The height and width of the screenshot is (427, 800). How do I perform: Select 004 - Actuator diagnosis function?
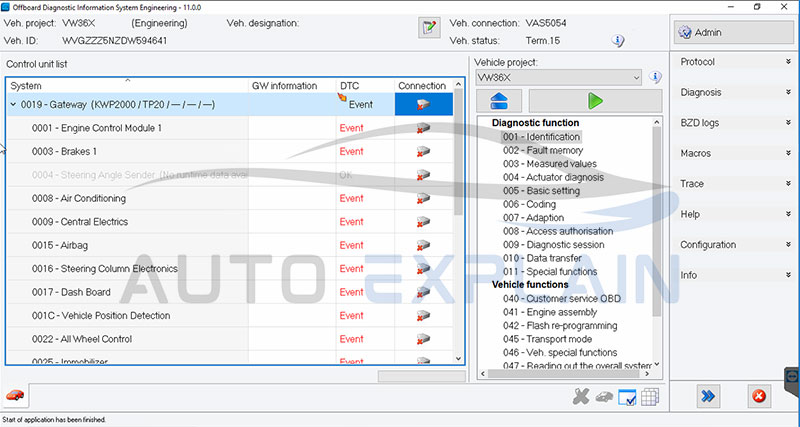click(x=553, y=177)
